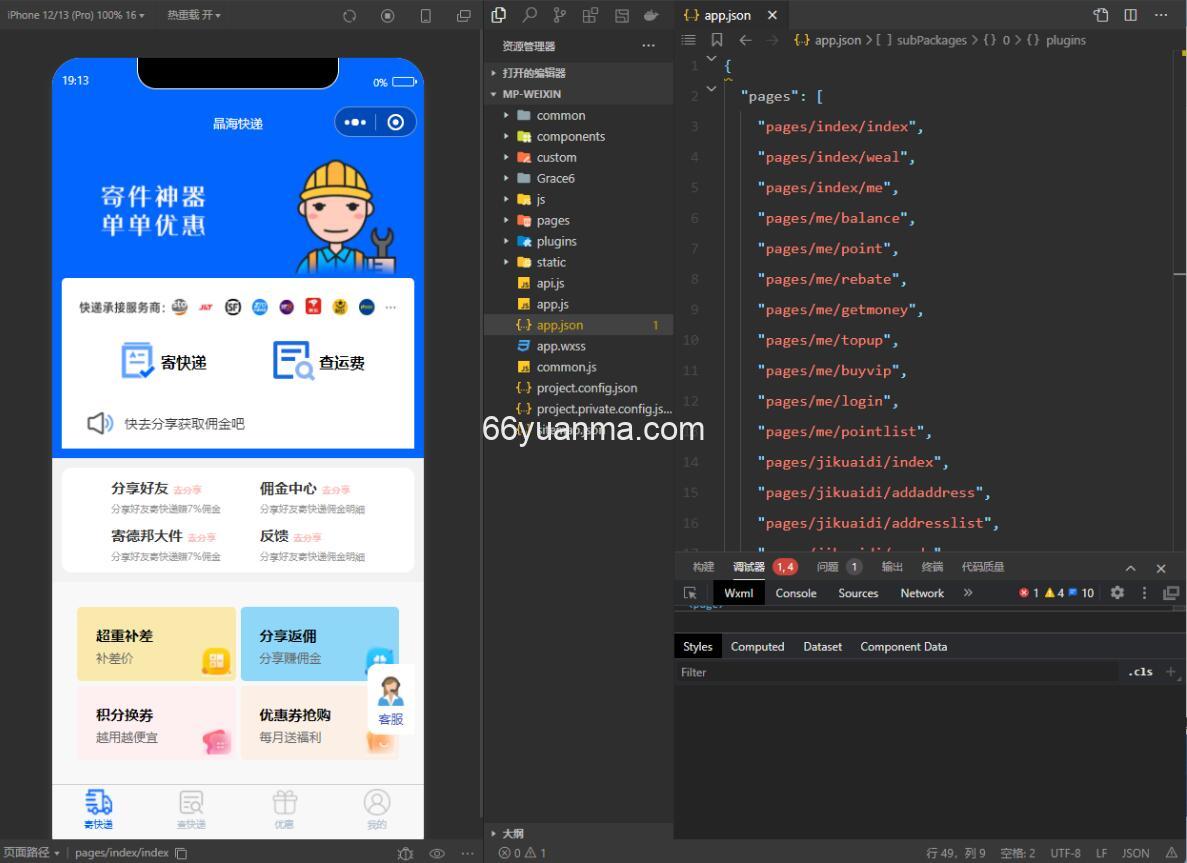Expand the 大纲 outline section
Viewport: 1187px width, 863px height.
pos(512,833)
